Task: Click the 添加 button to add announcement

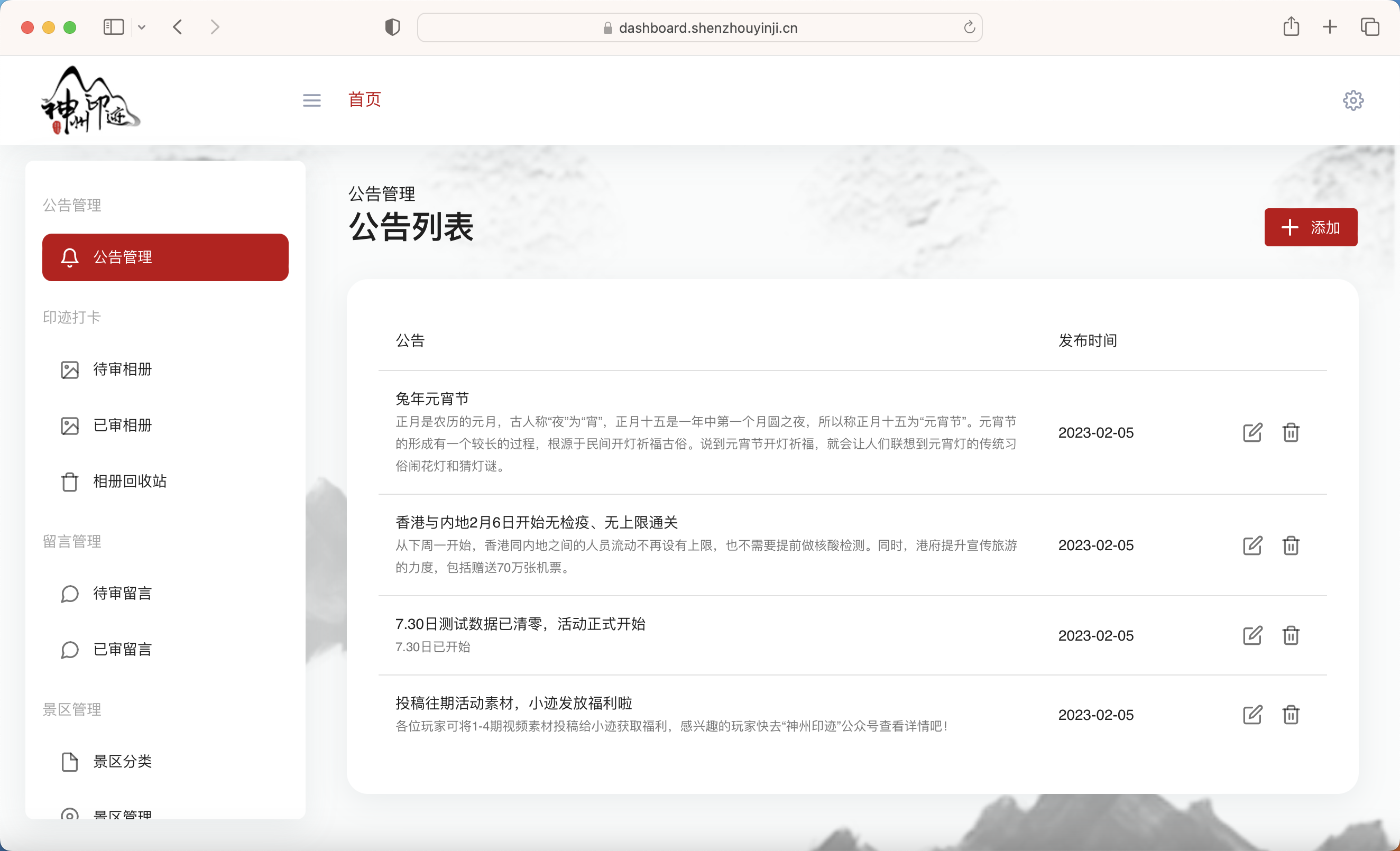Action: tap(1311, 227)
